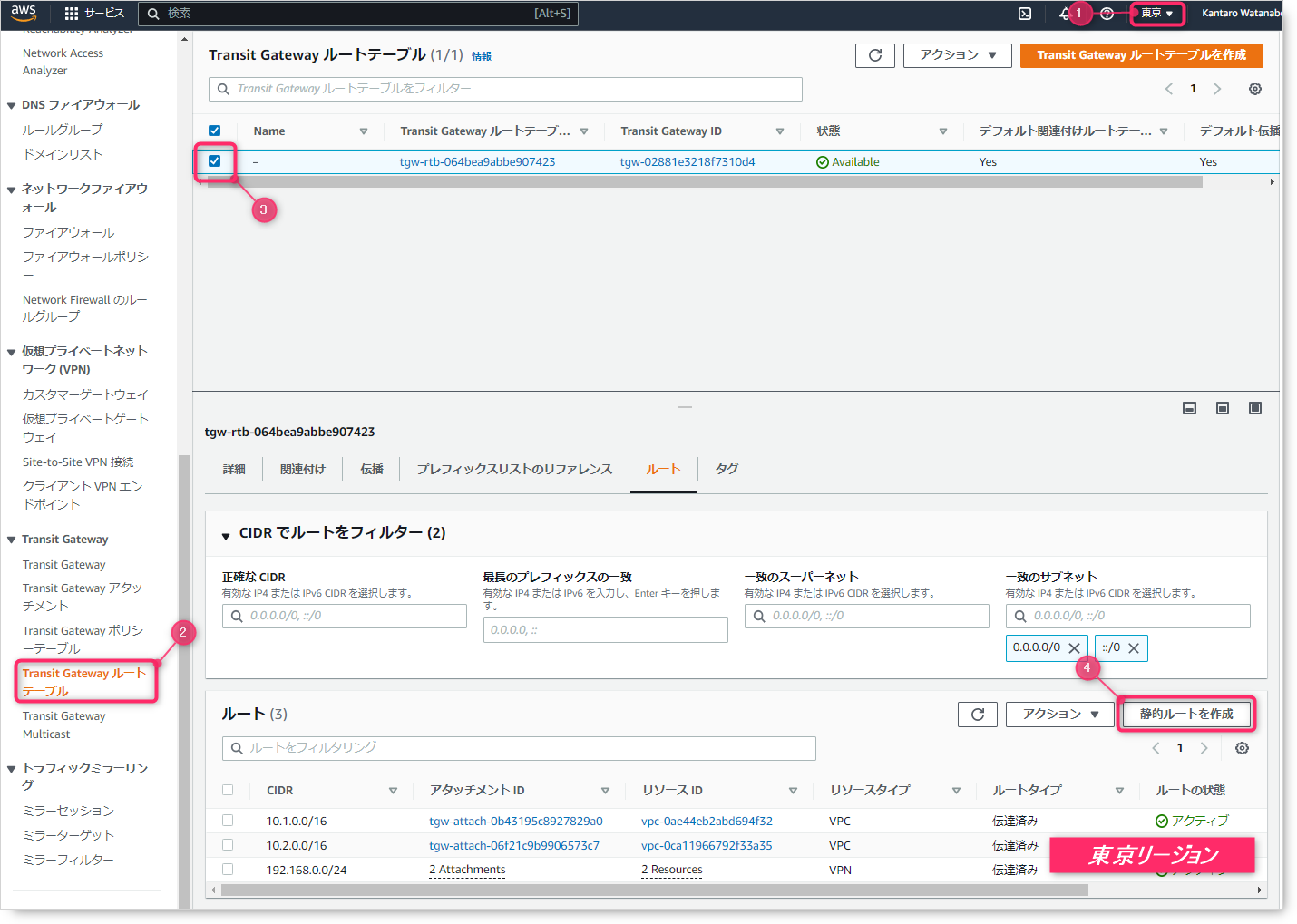This screenshot has height=924, width=1297.
Task: Open プレフィックスリストのリファレンス tab
Action: (514, 470)
